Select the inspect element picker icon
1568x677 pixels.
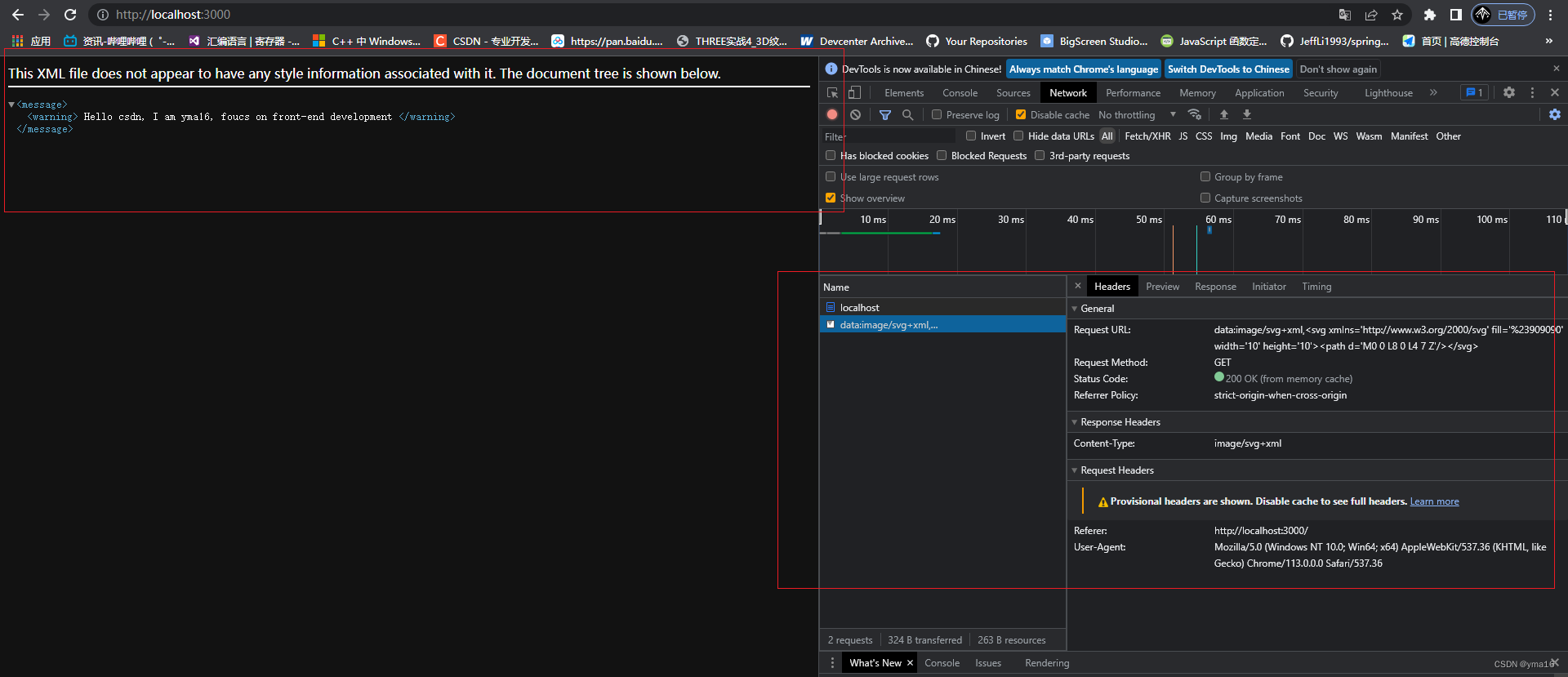[x=832, y=92]
